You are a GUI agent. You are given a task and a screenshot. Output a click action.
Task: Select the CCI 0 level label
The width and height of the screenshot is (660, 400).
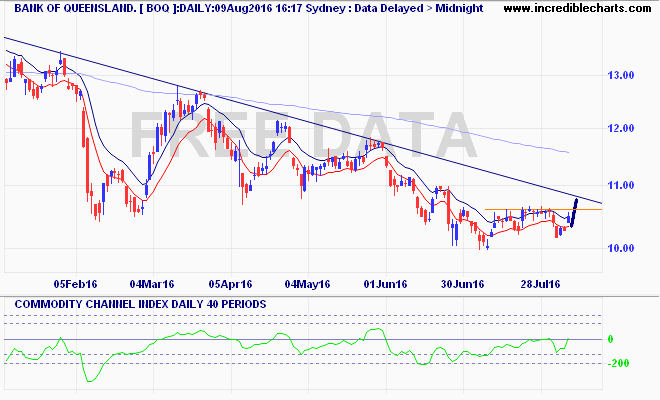(x=610, y=339)
